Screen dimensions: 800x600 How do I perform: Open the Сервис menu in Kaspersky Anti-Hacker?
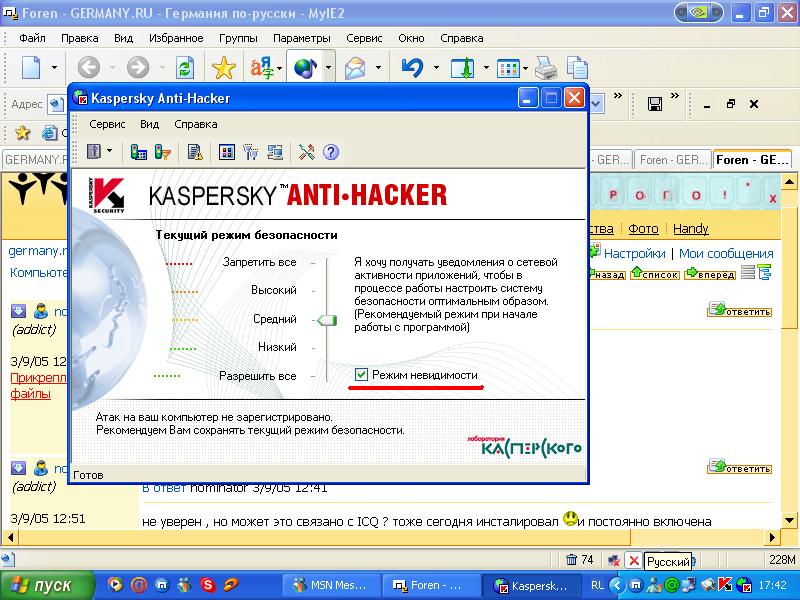[x=107, y=124]
